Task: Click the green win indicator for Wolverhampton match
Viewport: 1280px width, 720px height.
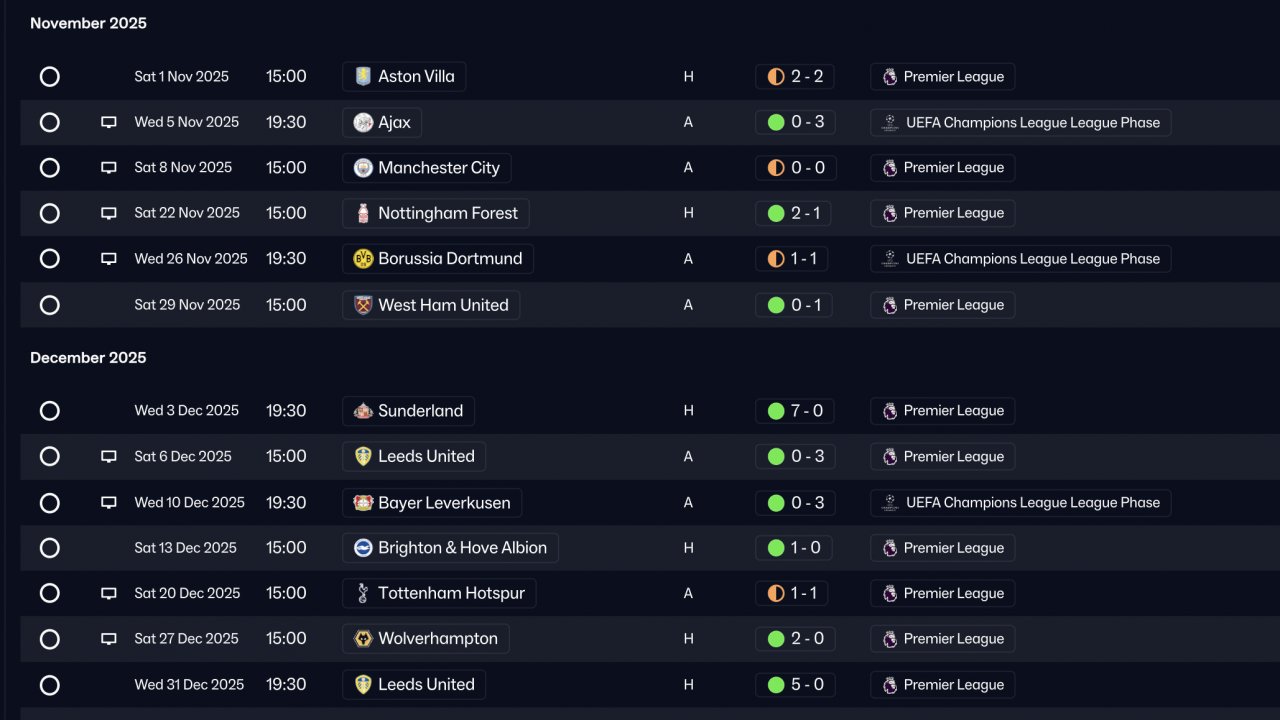Action: (x=776, y=639)
